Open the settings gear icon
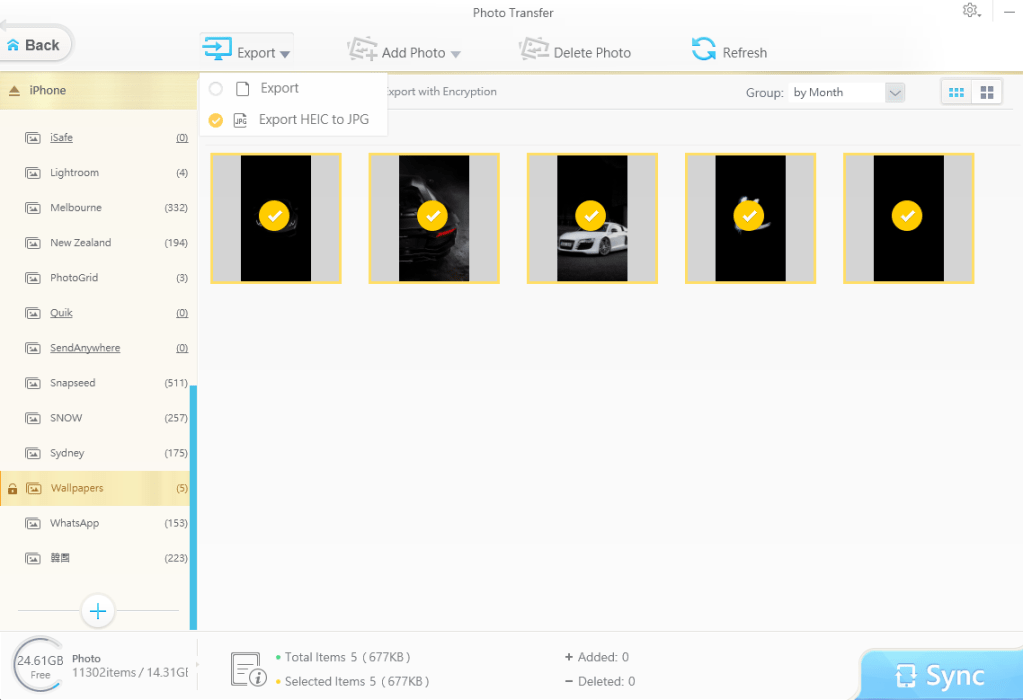Image resolution: width=1023 pixels, height=700 pixels. click(x=969, y=11)
